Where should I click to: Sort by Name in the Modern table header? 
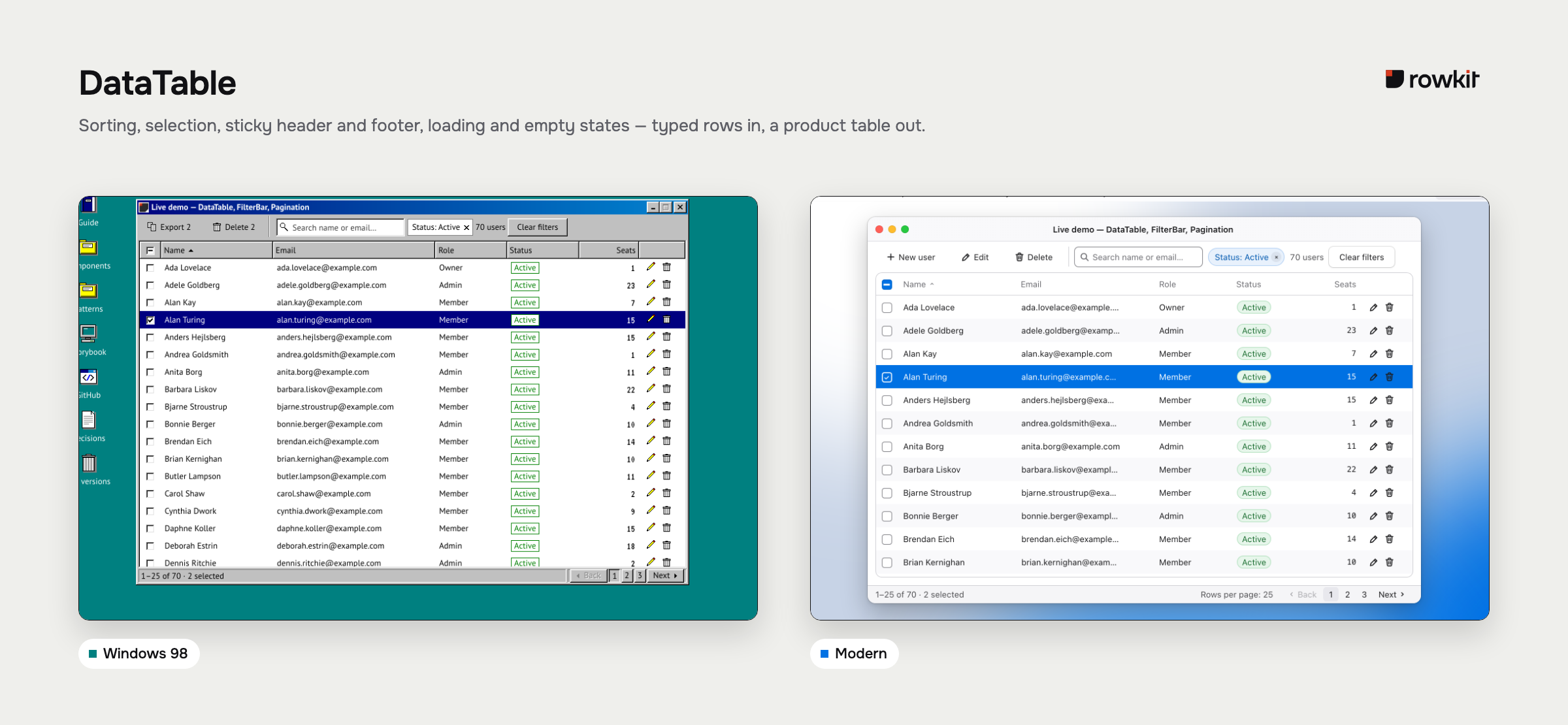point(919,284)
